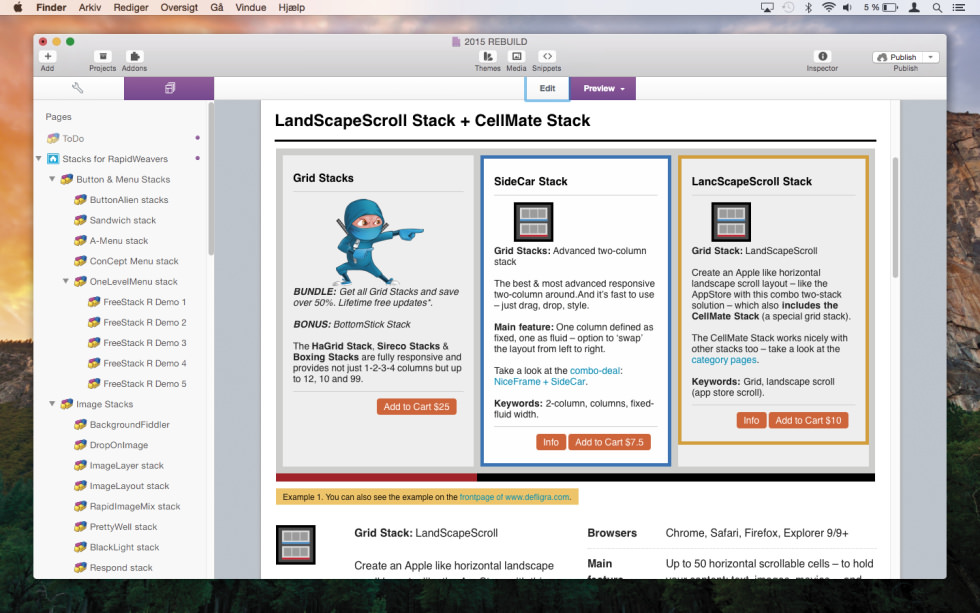
Task: Select DropOnImage page
Action: (x=119, y=445)
